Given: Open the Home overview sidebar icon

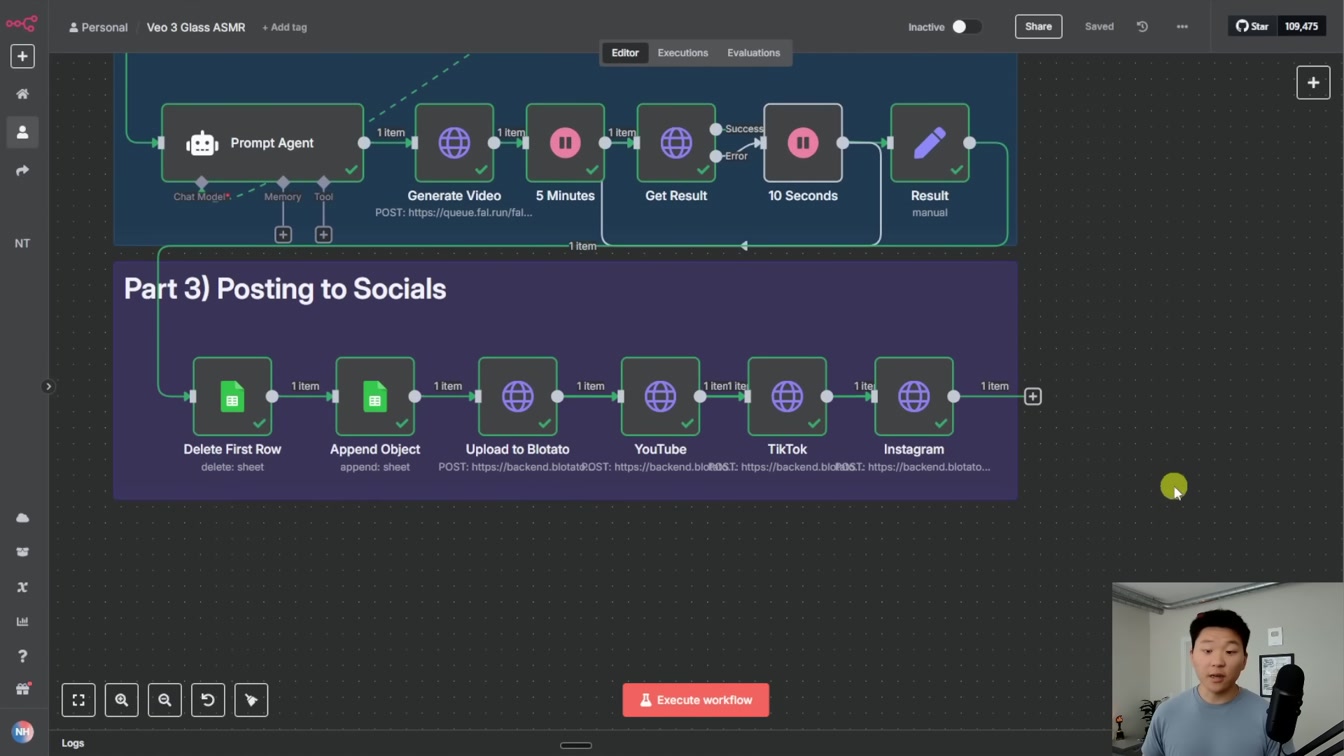Looking at the screenshot, I should coord(22,94).
